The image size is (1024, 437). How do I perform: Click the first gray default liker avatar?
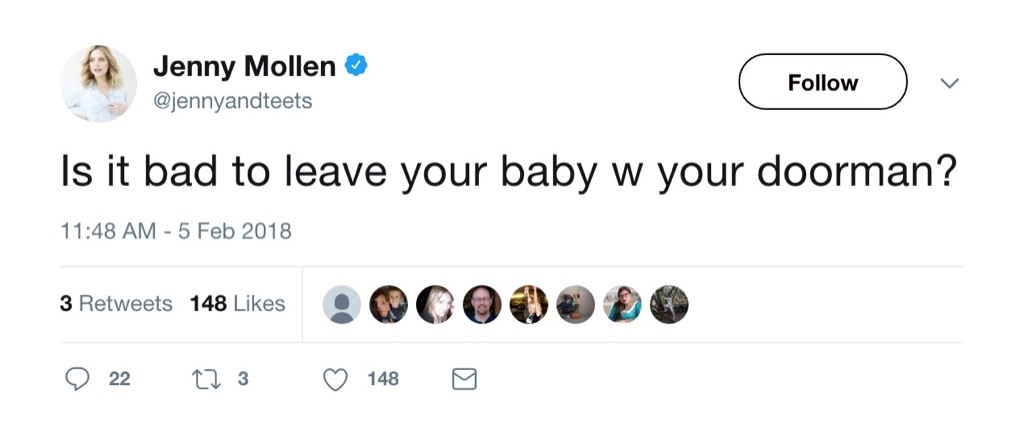point(342,305)
